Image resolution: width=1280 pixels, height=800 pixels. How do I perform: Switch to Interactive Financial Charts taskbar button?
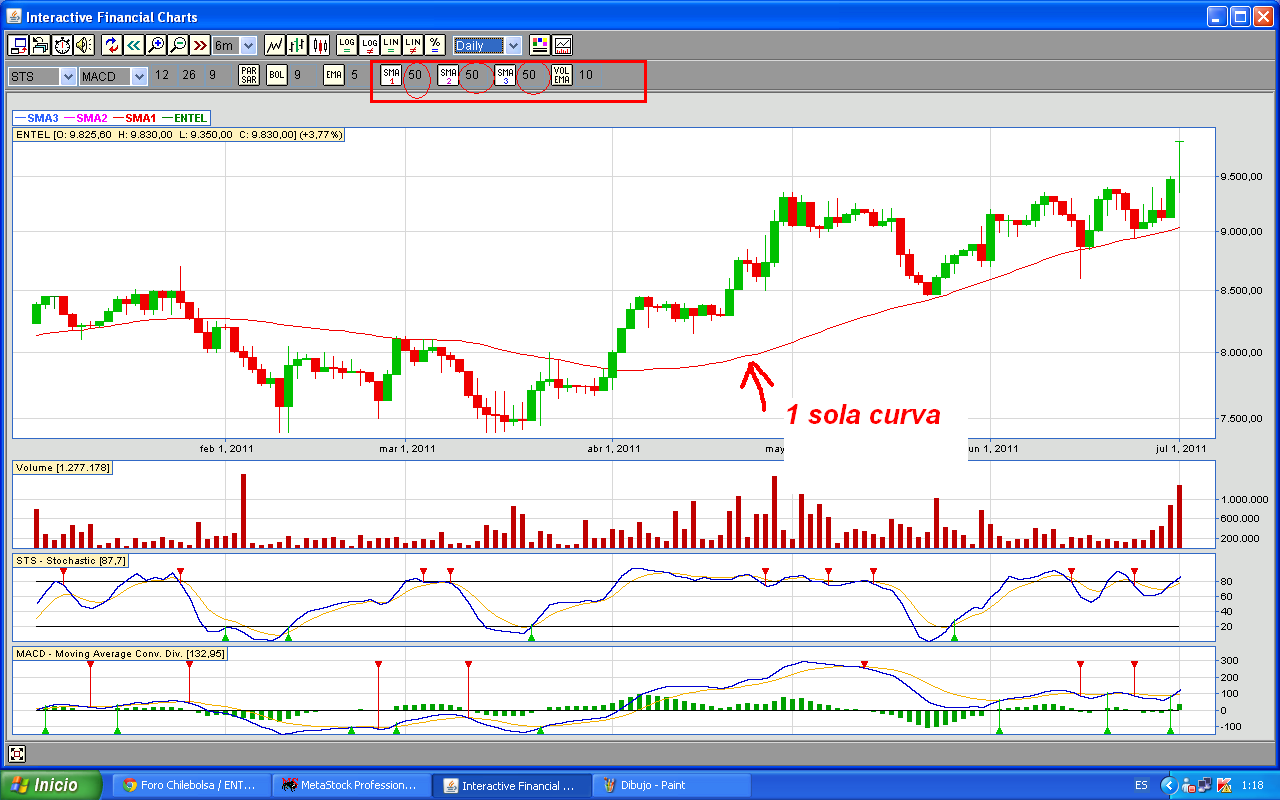512,785
